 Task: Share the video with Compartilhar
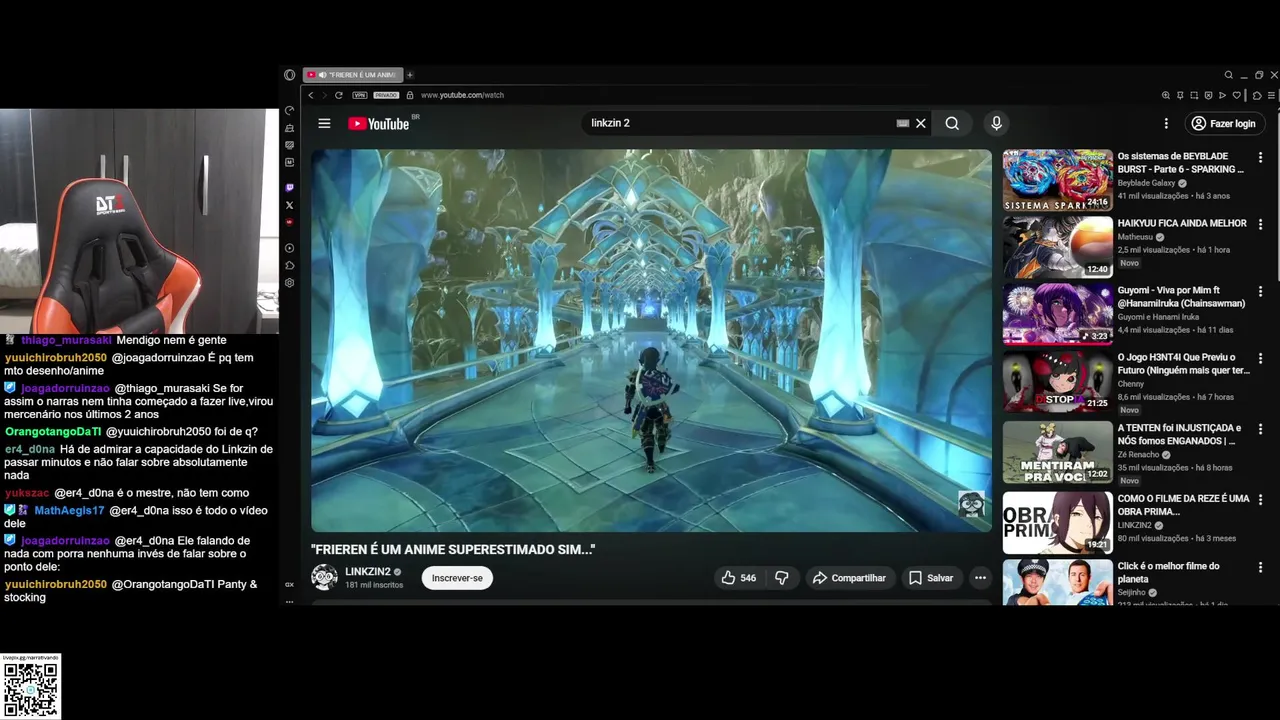849,578
